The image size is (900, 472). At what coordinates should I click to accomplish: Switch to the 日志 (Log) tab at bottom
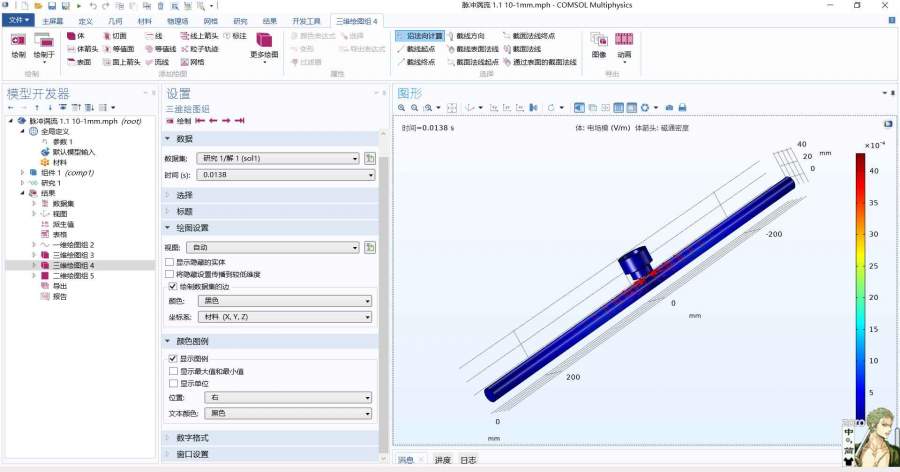pyautogui.click(x=468, y=460)
